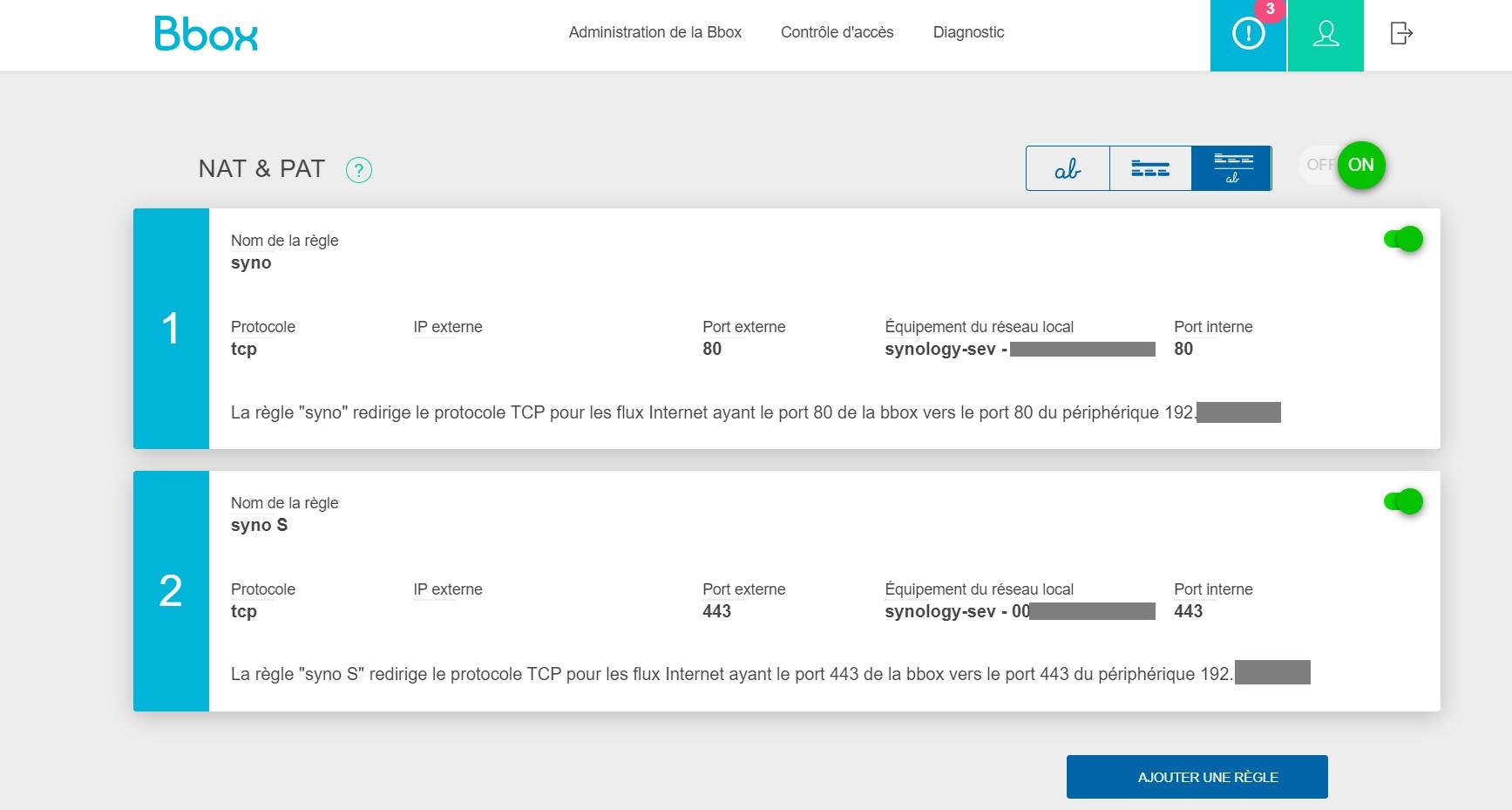Select rule number 2 tile
The image size is (1512, 810).
pyautogui.click(x=171, y=591)
